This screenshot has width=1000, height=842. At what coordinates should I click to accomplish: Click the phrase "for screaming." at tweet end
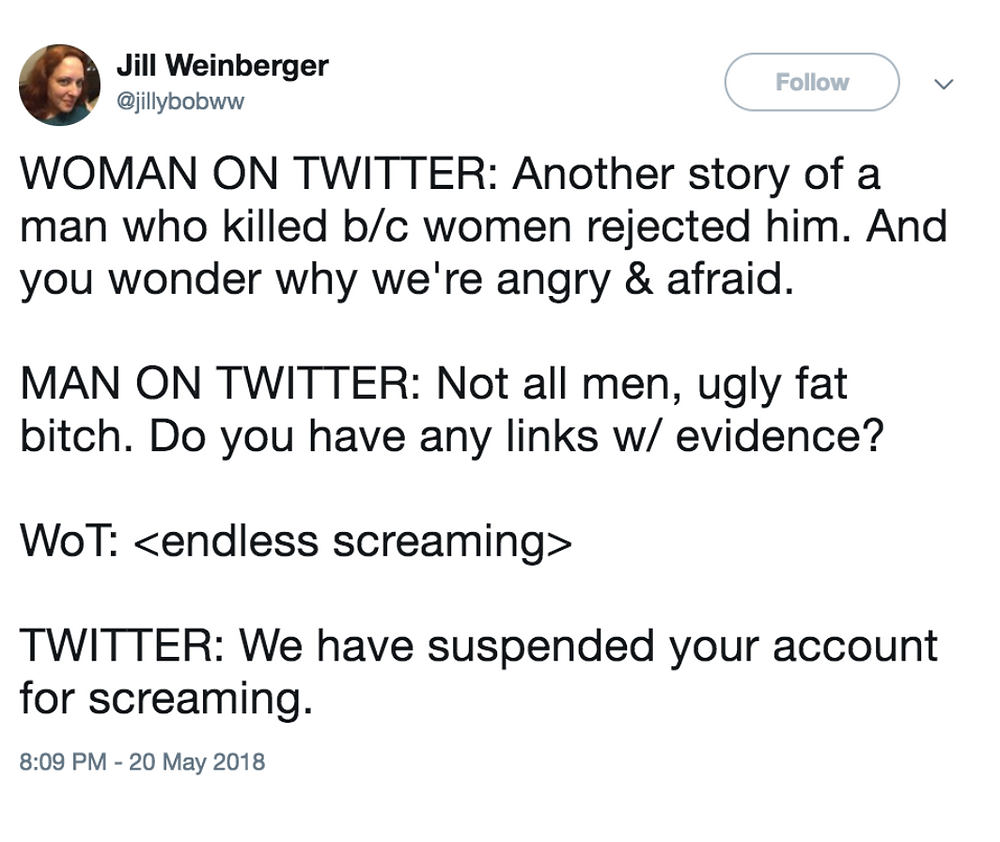[x=166, y=700]
